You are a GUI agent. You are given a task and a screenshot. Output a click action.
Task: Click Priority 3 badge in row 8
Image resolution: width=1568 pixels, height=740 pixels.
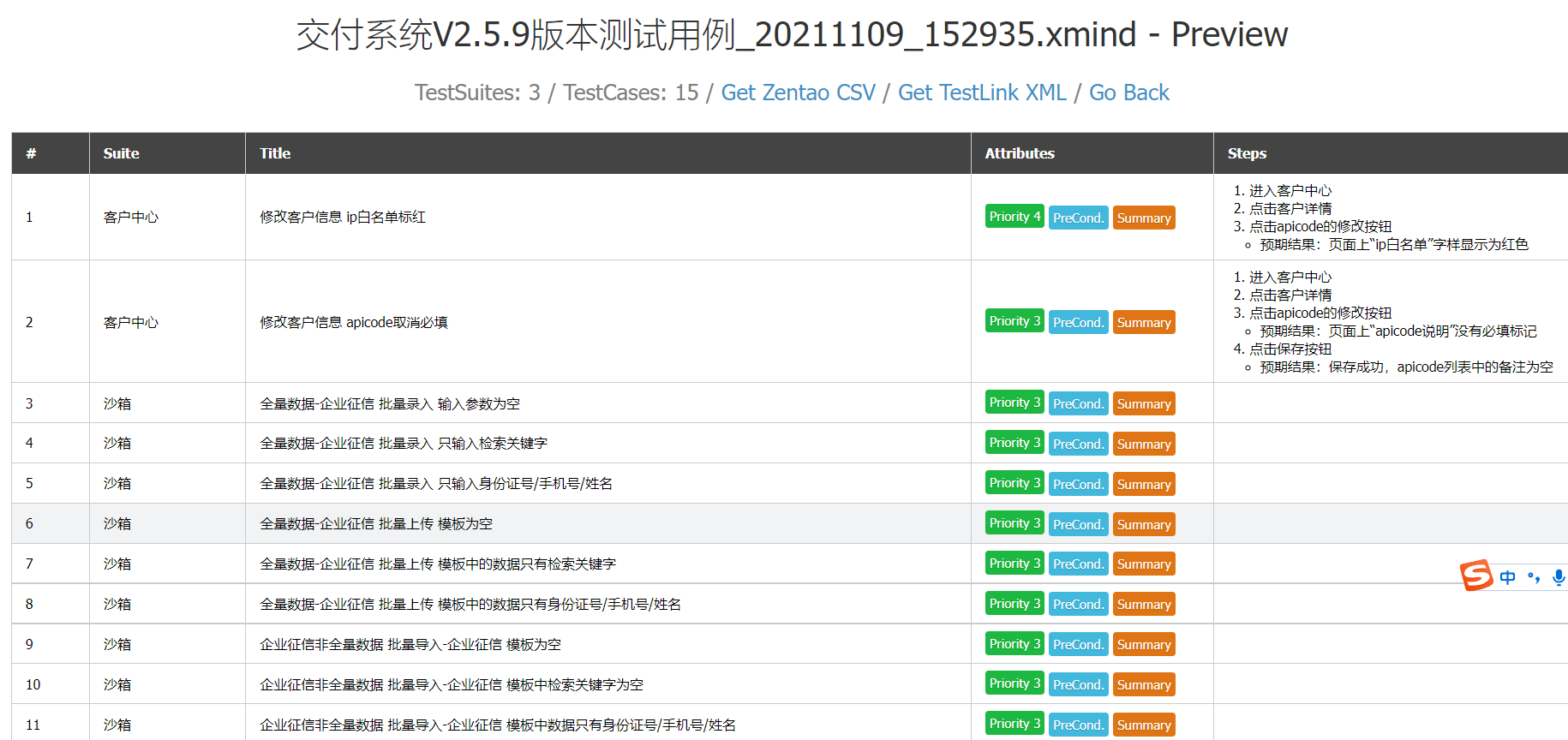[x=1014, y=603]
